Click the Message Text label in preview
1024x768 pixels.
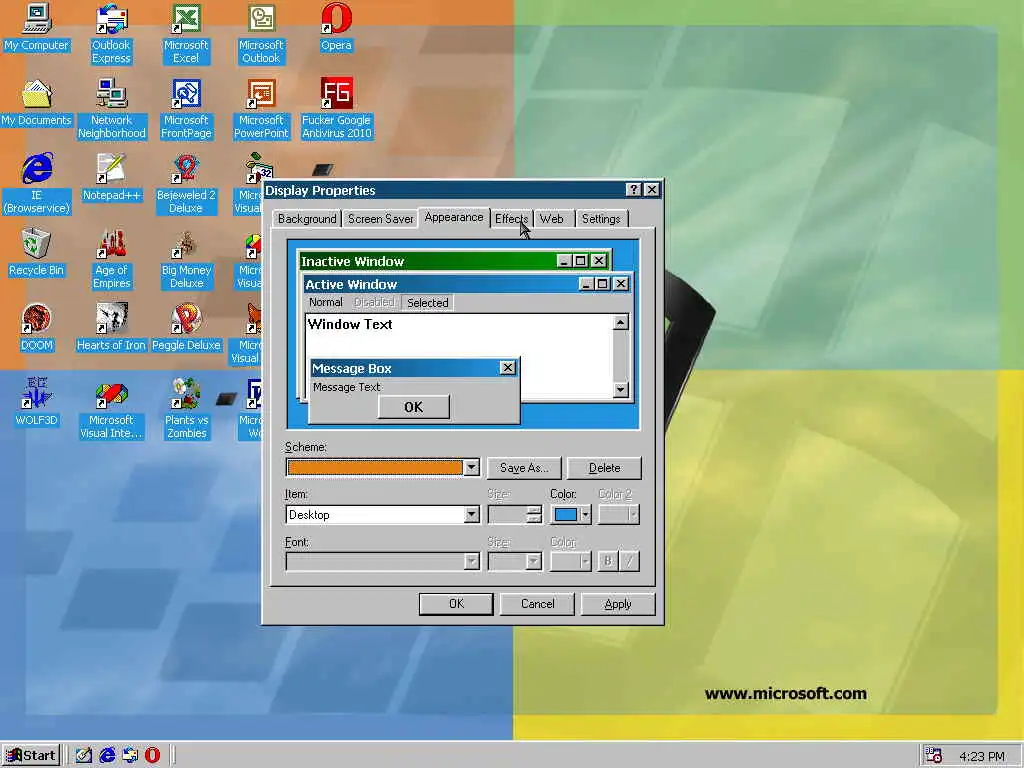coord(346,387)
